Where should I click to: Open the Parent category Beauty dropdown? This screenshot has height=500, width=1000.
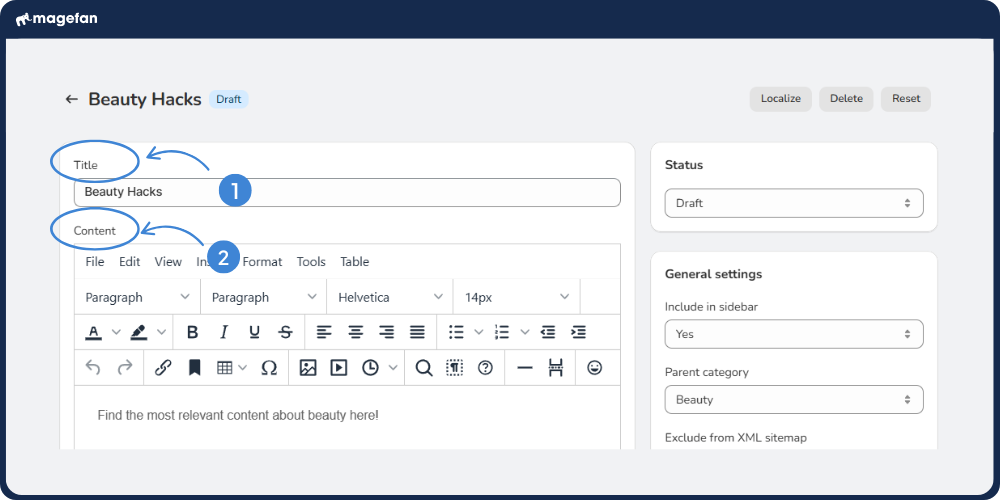(x=794, y=400)
